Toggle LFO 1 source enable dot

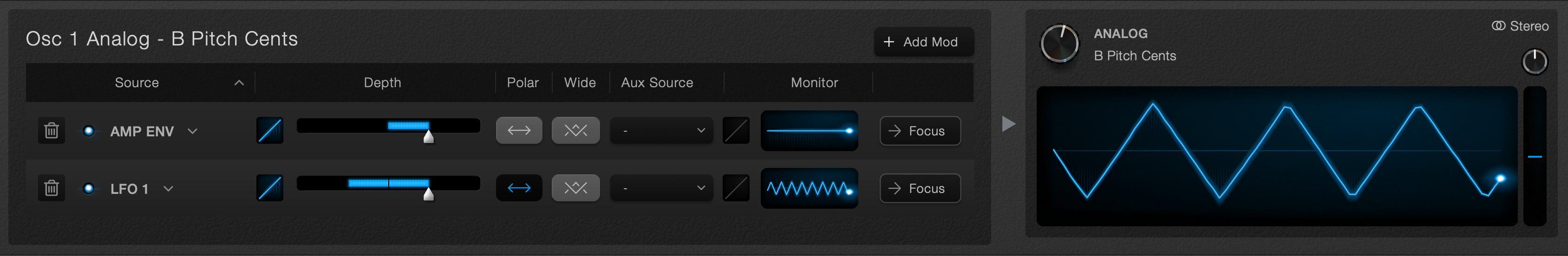click(x=89, y=188)
